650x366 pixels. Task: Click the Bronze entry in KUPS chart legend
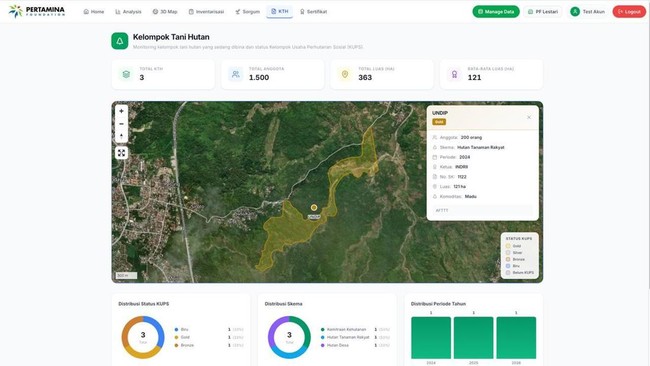point(209,345)
